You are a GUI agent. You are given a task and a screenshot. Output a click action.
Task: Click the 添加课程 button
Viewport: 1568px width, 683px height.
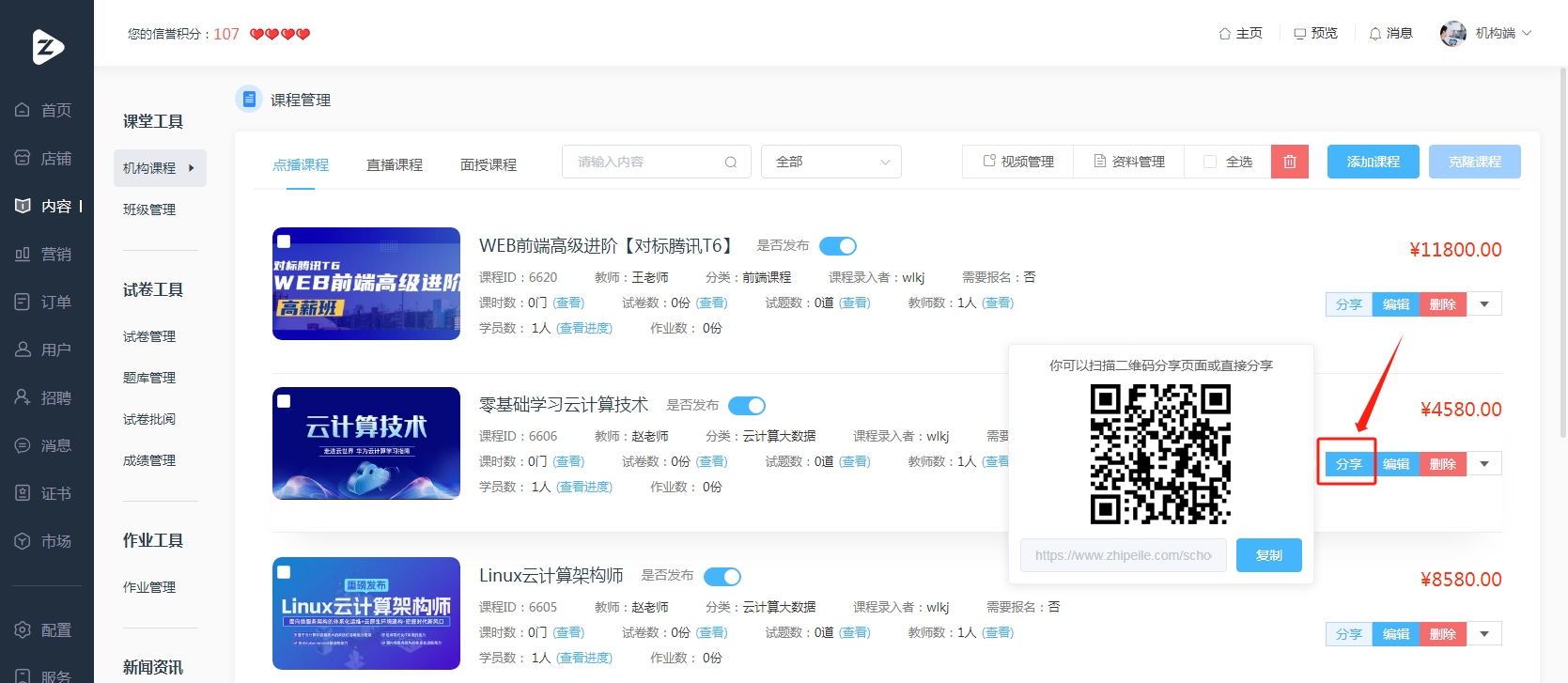click(x=1374, y=162)
